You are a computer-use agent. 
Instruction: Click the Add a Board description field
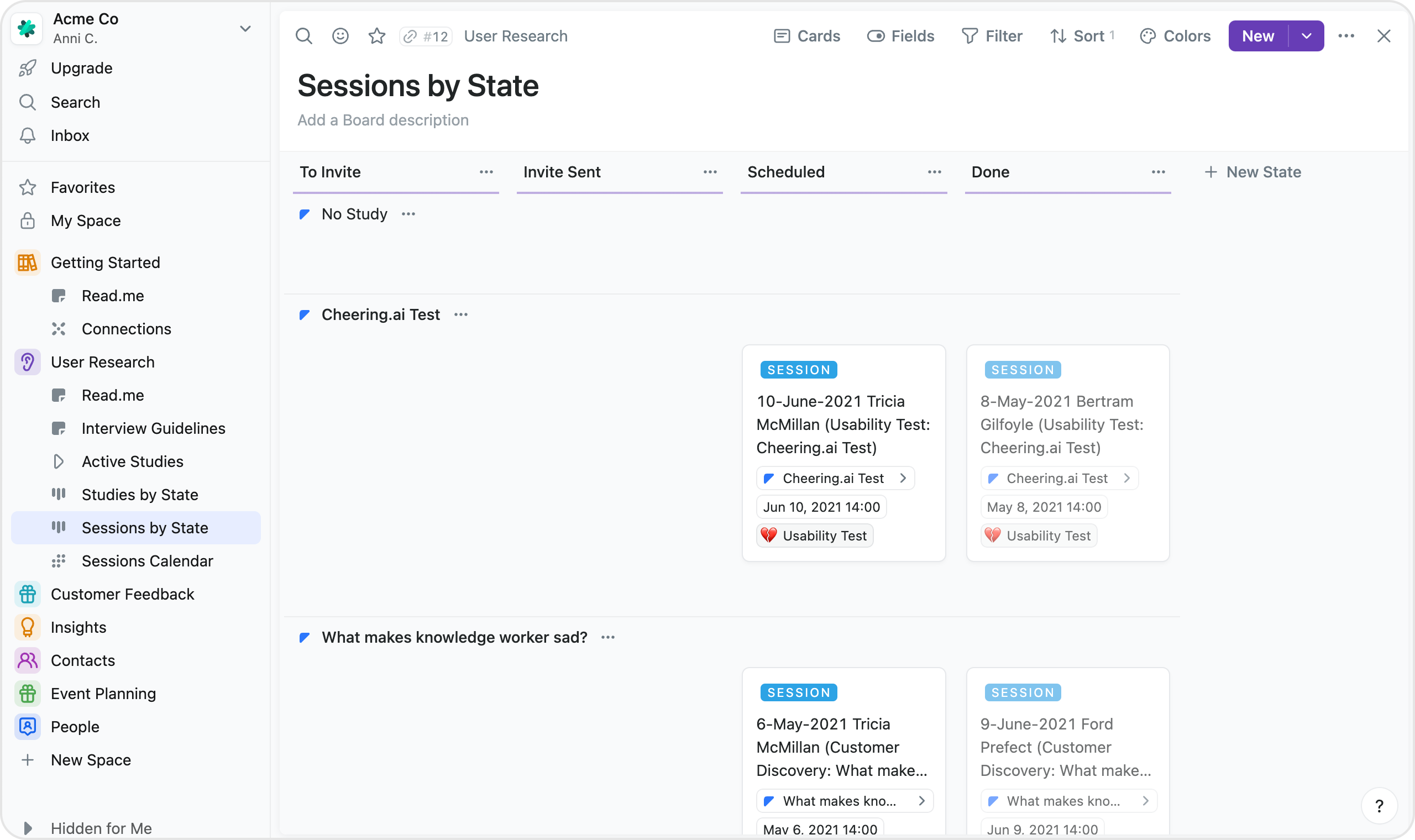pos(383,120)
